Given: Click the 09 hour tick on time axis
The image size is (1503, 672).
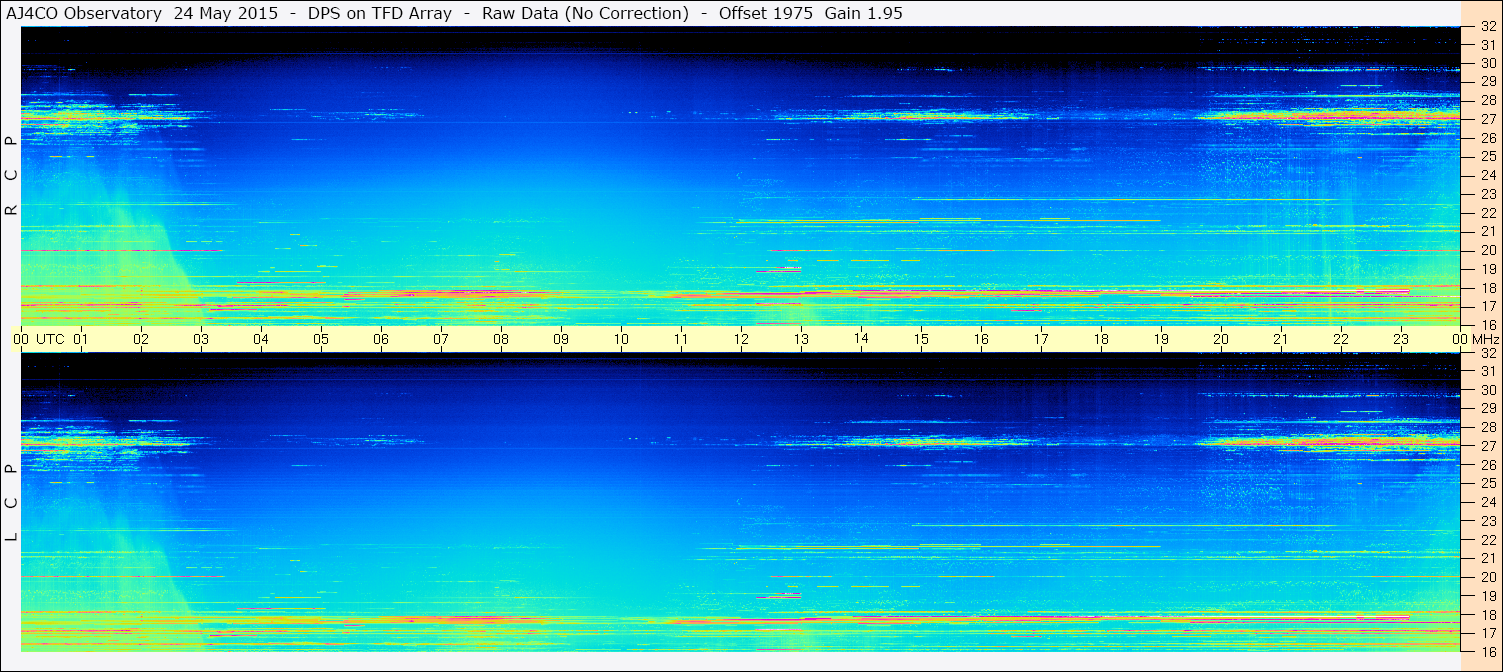Looking at the screenshot, I should [561, 339].
